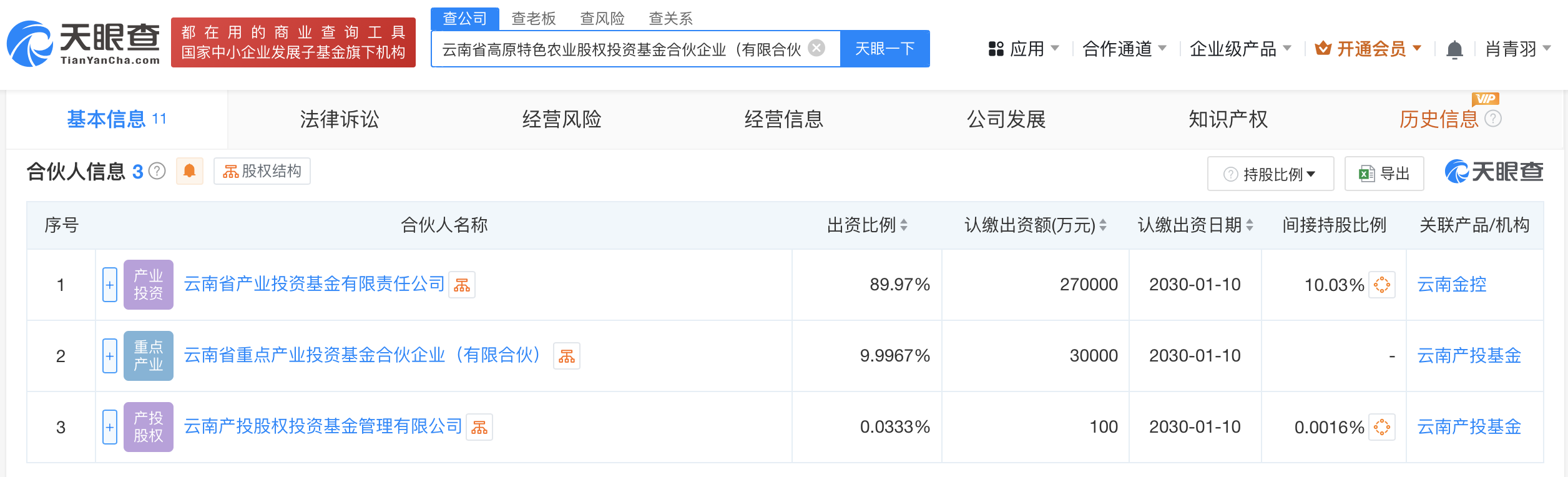Click the 合伙人名称 column header
Image resolution: width=1568 pixels, height=477 pixels.
(444, 225)
